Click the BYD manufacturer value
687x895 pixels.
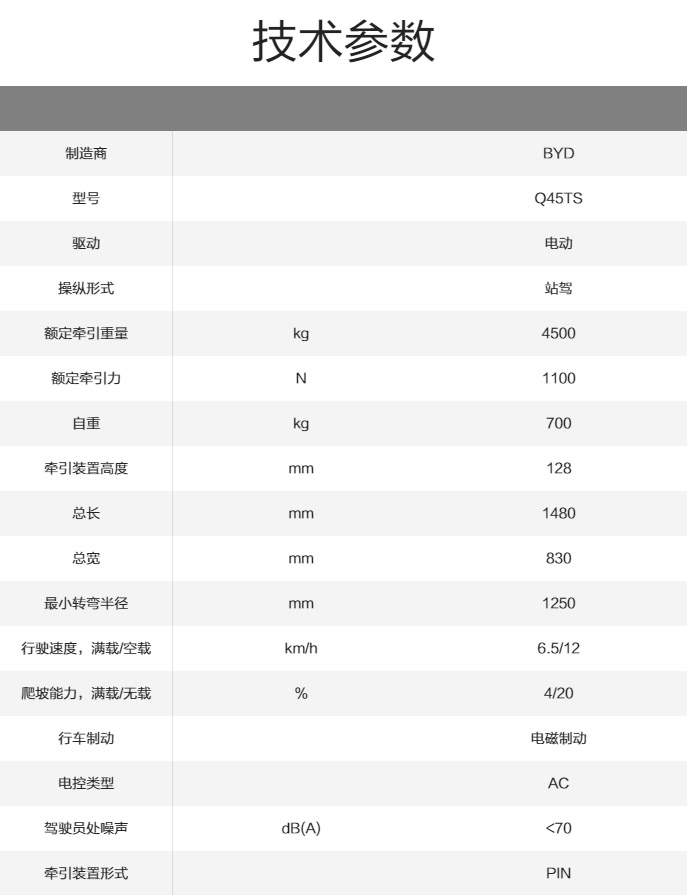pos(558,154)
